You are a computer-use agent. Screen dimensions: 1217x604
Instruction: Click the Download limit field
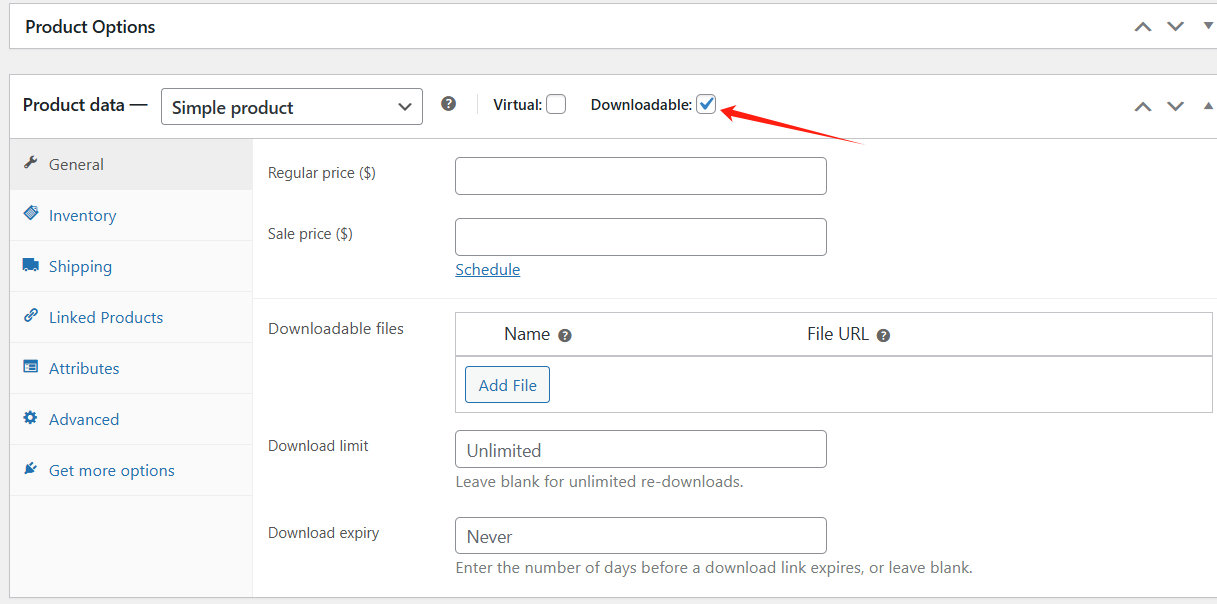tap(641, 449)
